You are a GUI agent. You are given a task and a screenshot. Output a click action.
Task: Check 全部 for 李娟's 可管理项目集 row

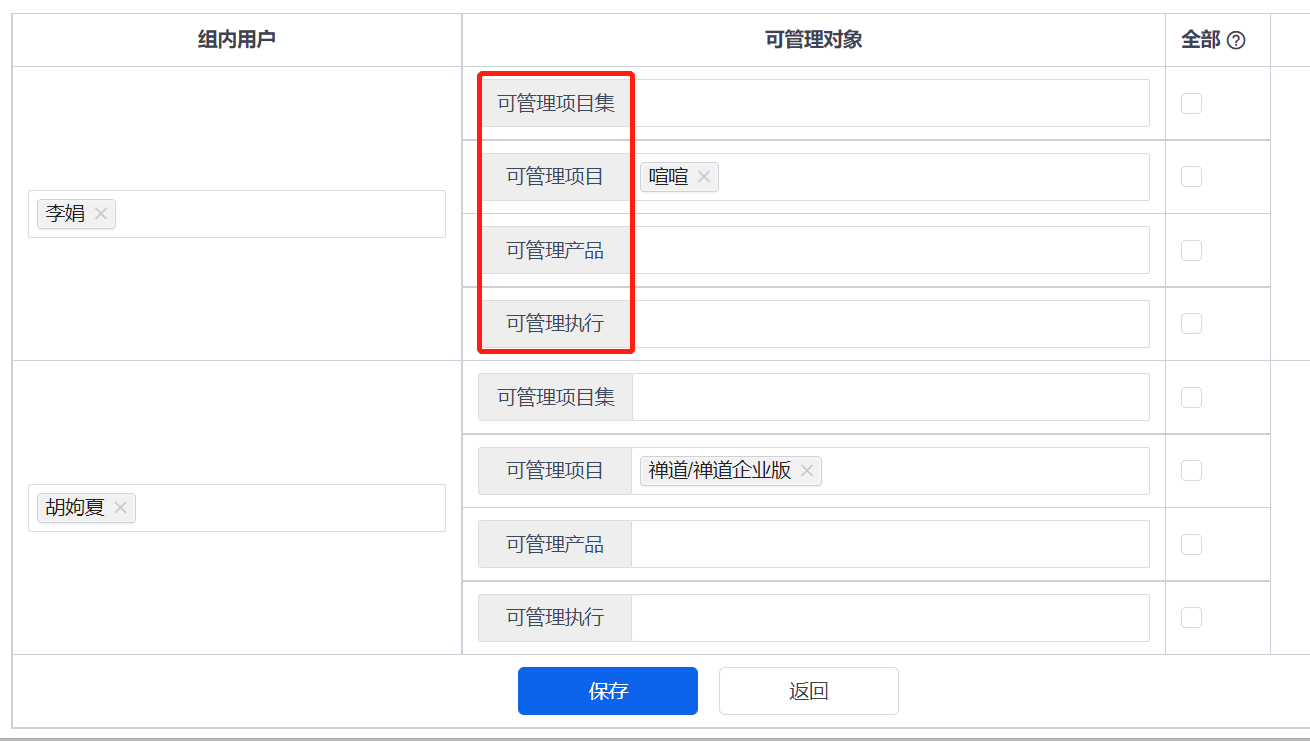(x=1191, y=103)
